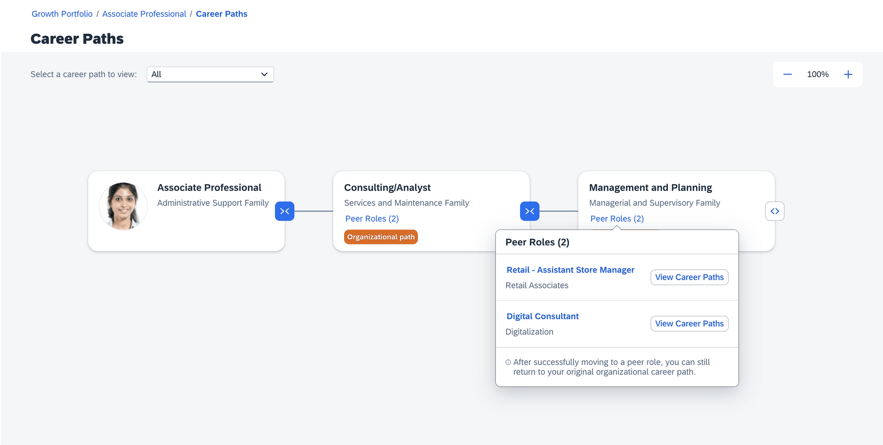This screenshot has height=445, width=883.
Task: Navigate to Associate Professional breadcrumb
Action: point(144,14)
